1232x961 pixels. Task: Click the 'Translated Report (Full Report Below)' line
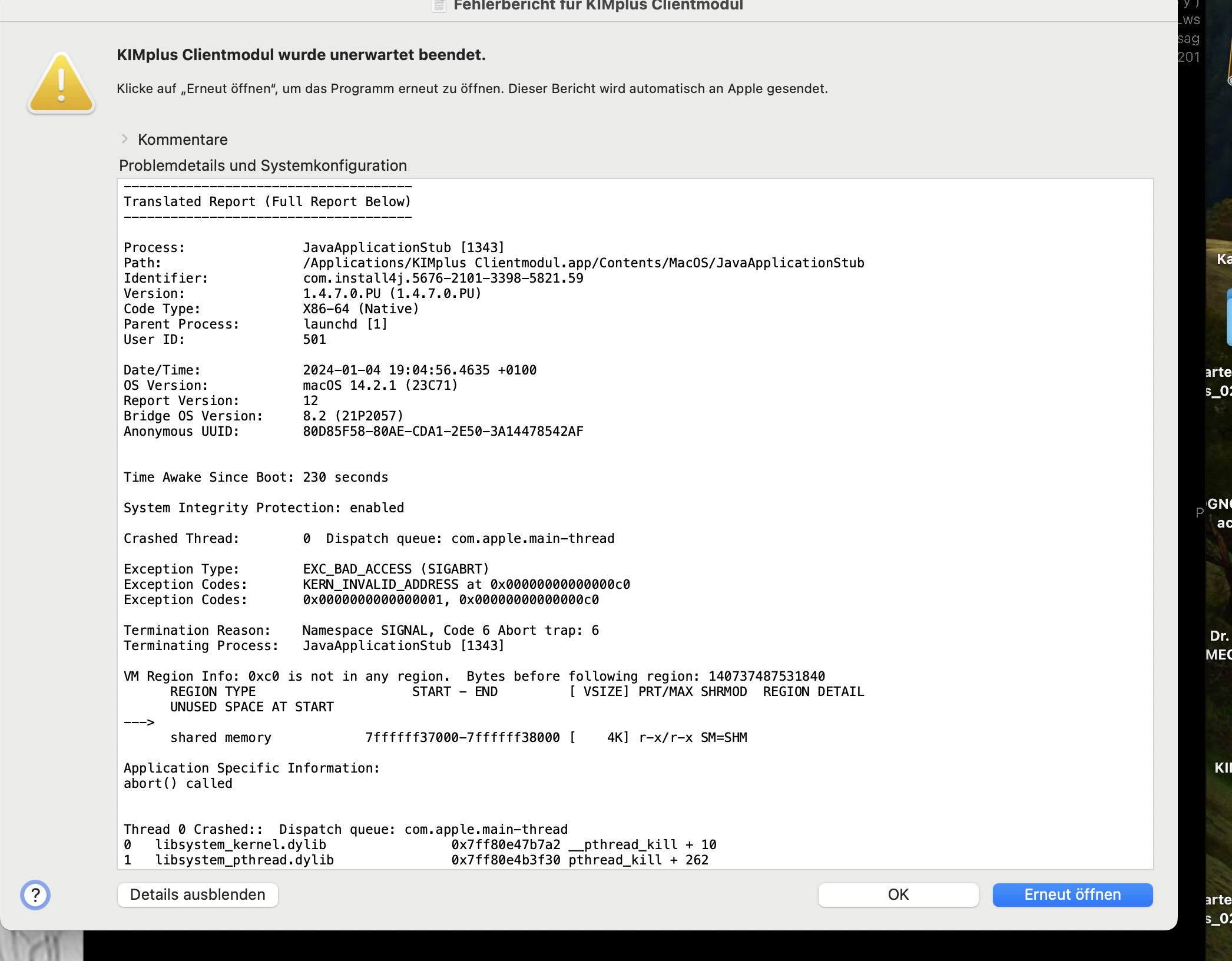point(267,201)
